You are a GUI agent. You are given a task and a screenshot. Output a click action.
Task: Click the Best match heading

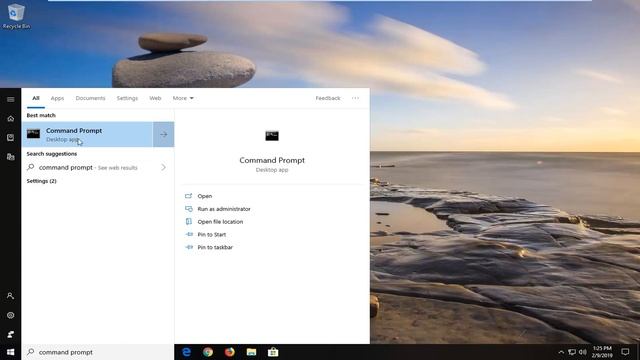click(x=41, y=115)
